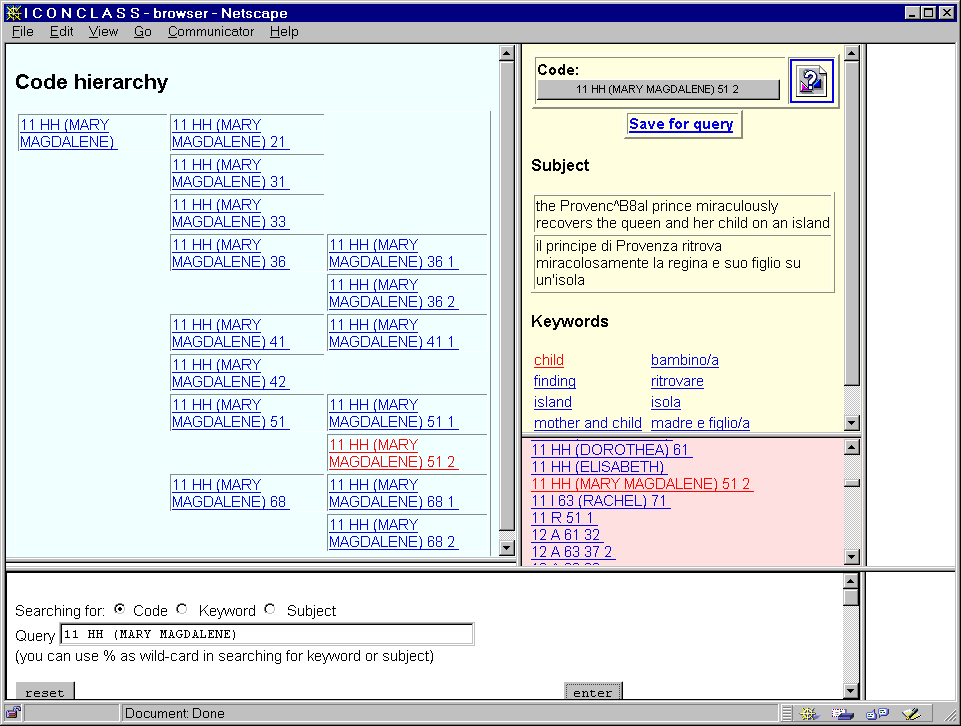Screen dimensions: 961x726
Task: Open the Communicator menu
Action: (x=211, y=32)
